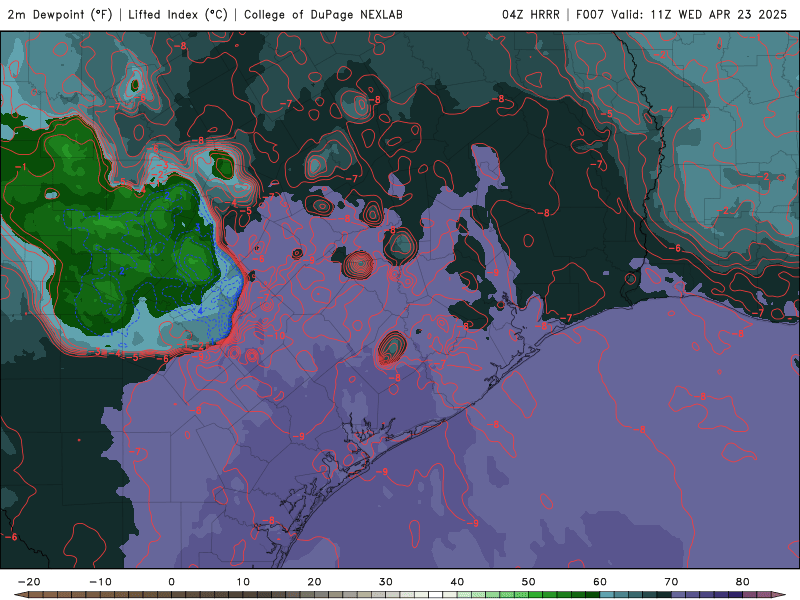800x600 pixels.
Task: Click the '60' colorbar scale label
Action: point(600,582)
